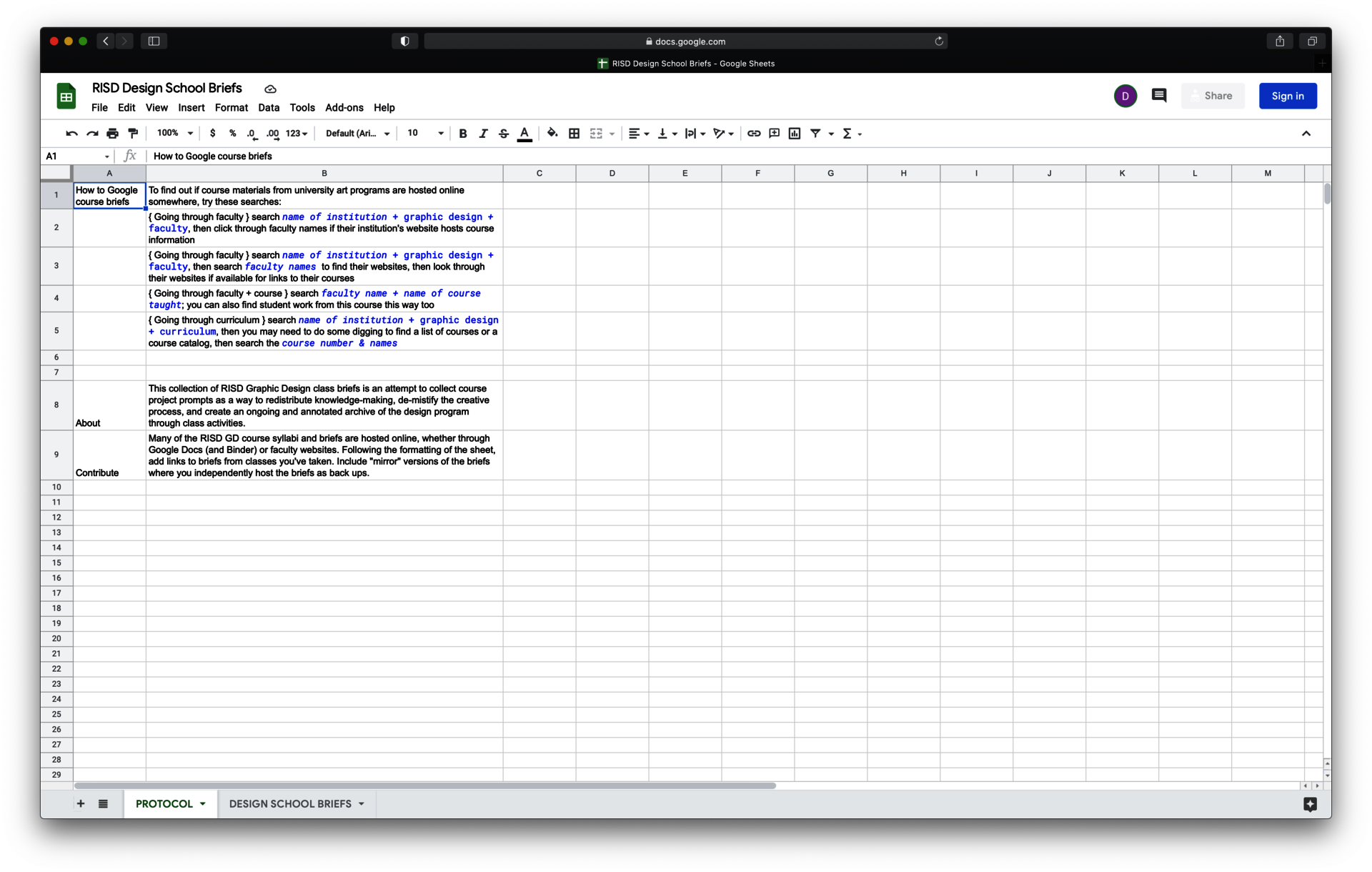
Task: Click the Undo icon in the toolbar
Action: 71,134
